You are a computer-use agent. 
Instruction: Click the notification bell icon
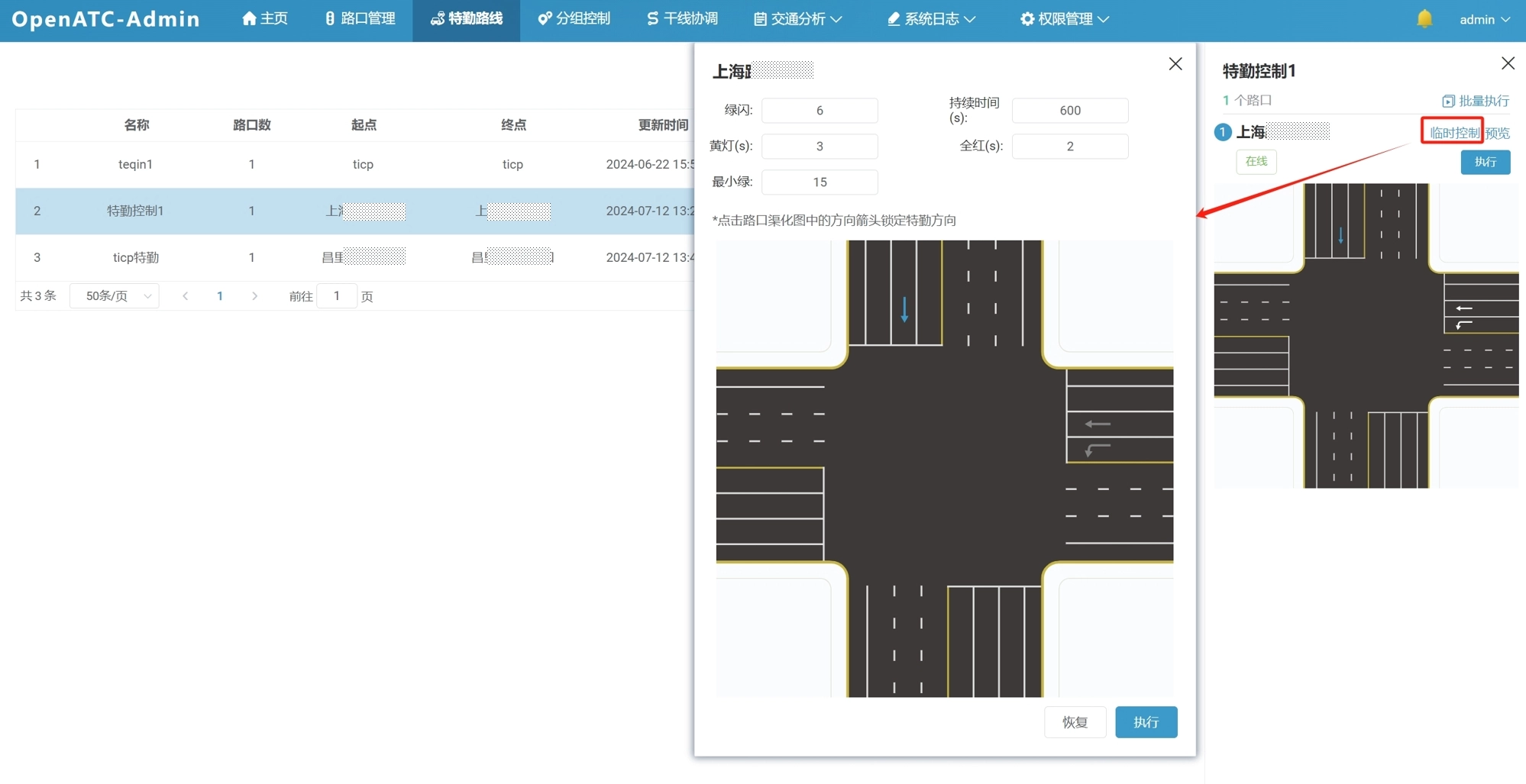tap(1424, 19)
